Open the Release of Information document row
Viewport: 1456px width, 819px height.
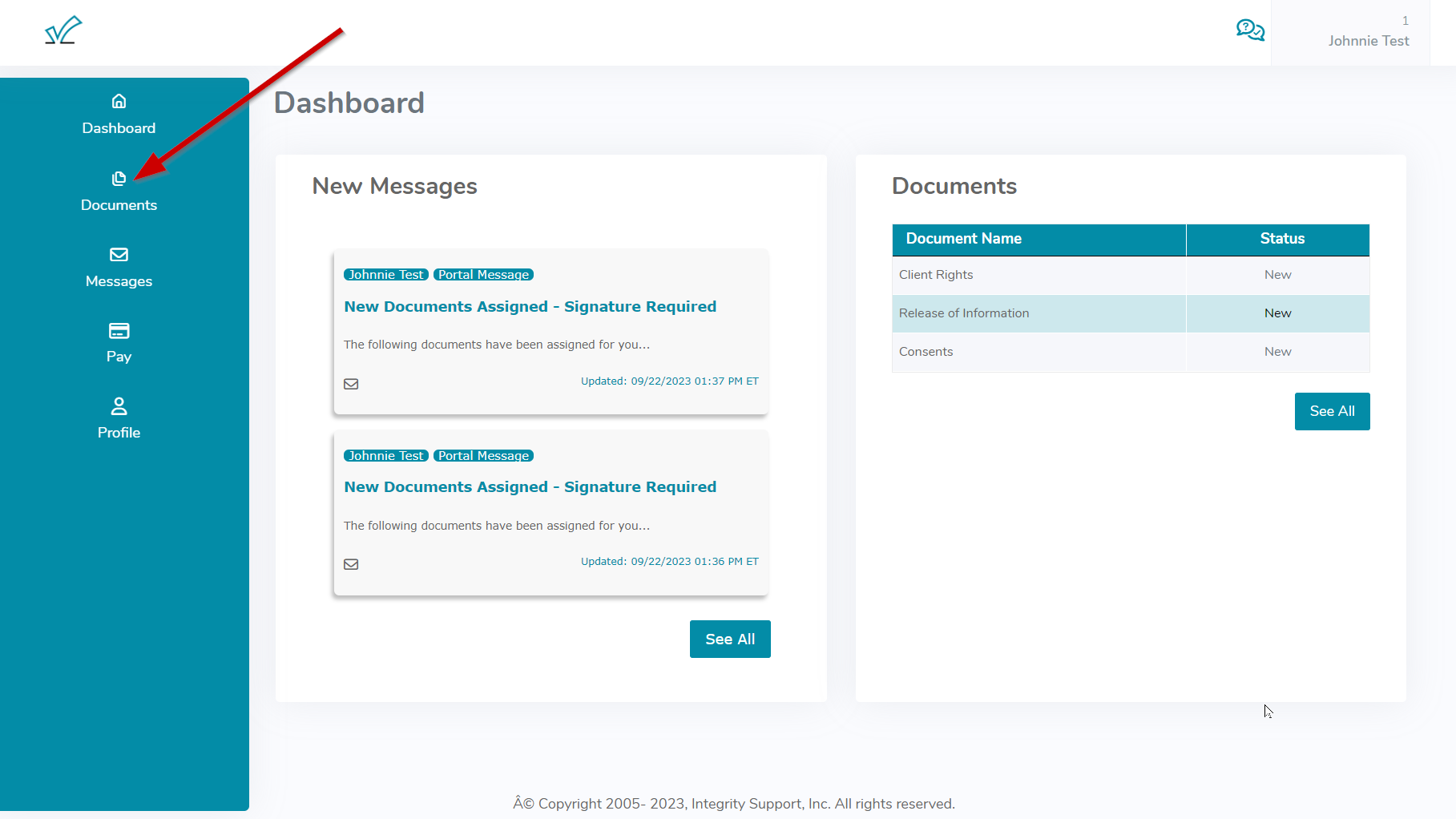[963, 313]
